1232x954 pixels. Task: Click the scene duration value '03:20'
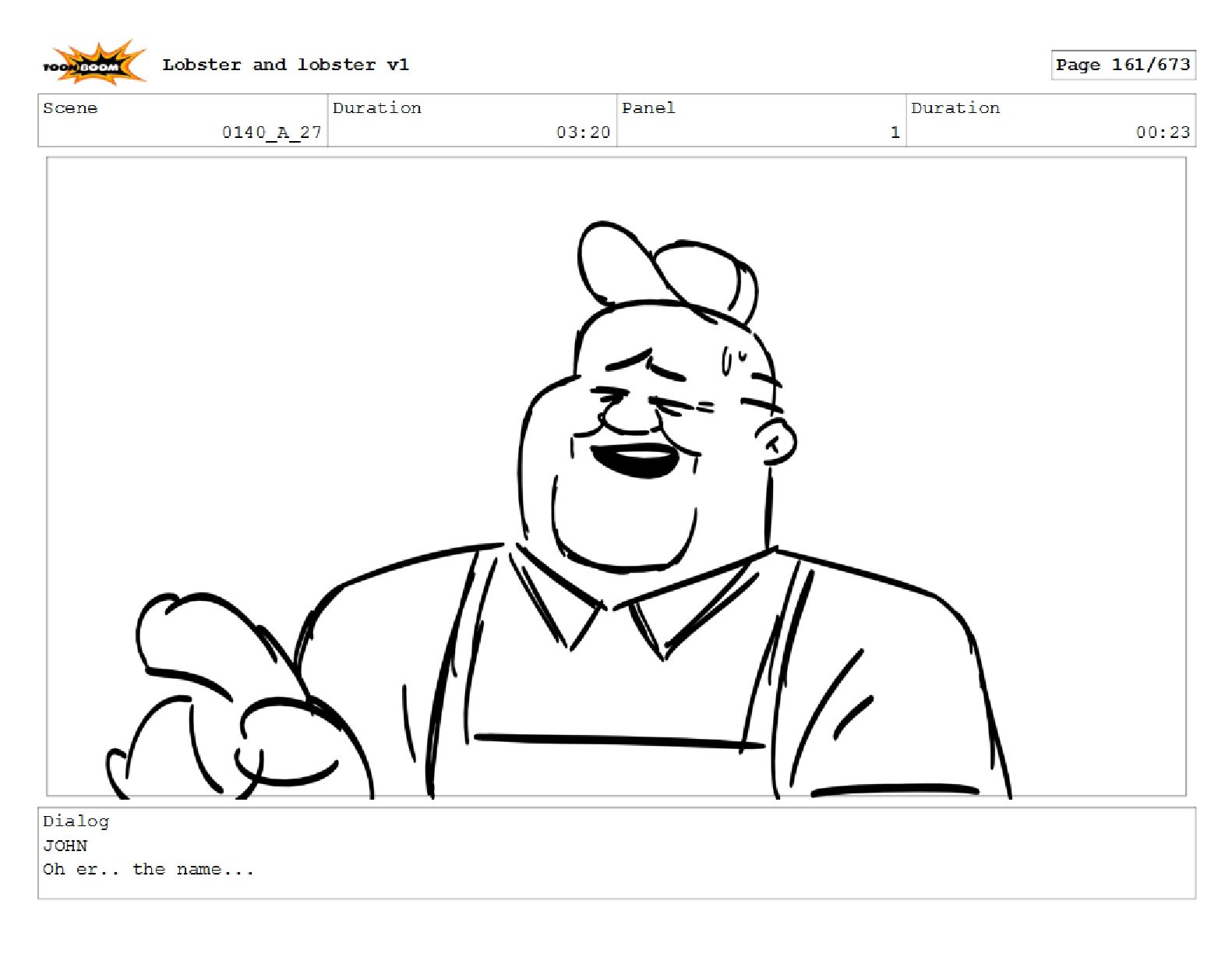pyautogui.click(x=583, y=132)
